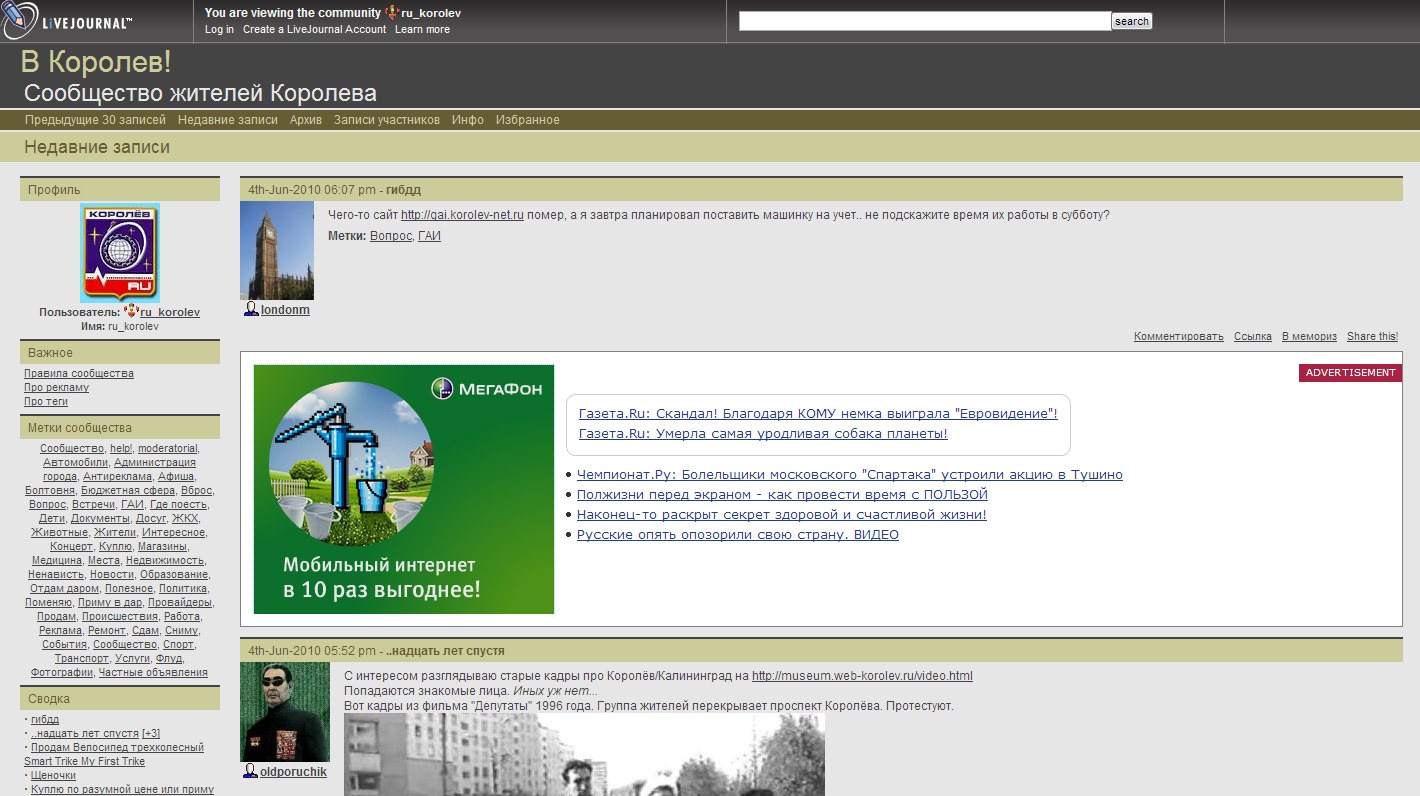Click the MegaFon advertisement banner
The image size is (1420, 796).
[x=403, y=489]
